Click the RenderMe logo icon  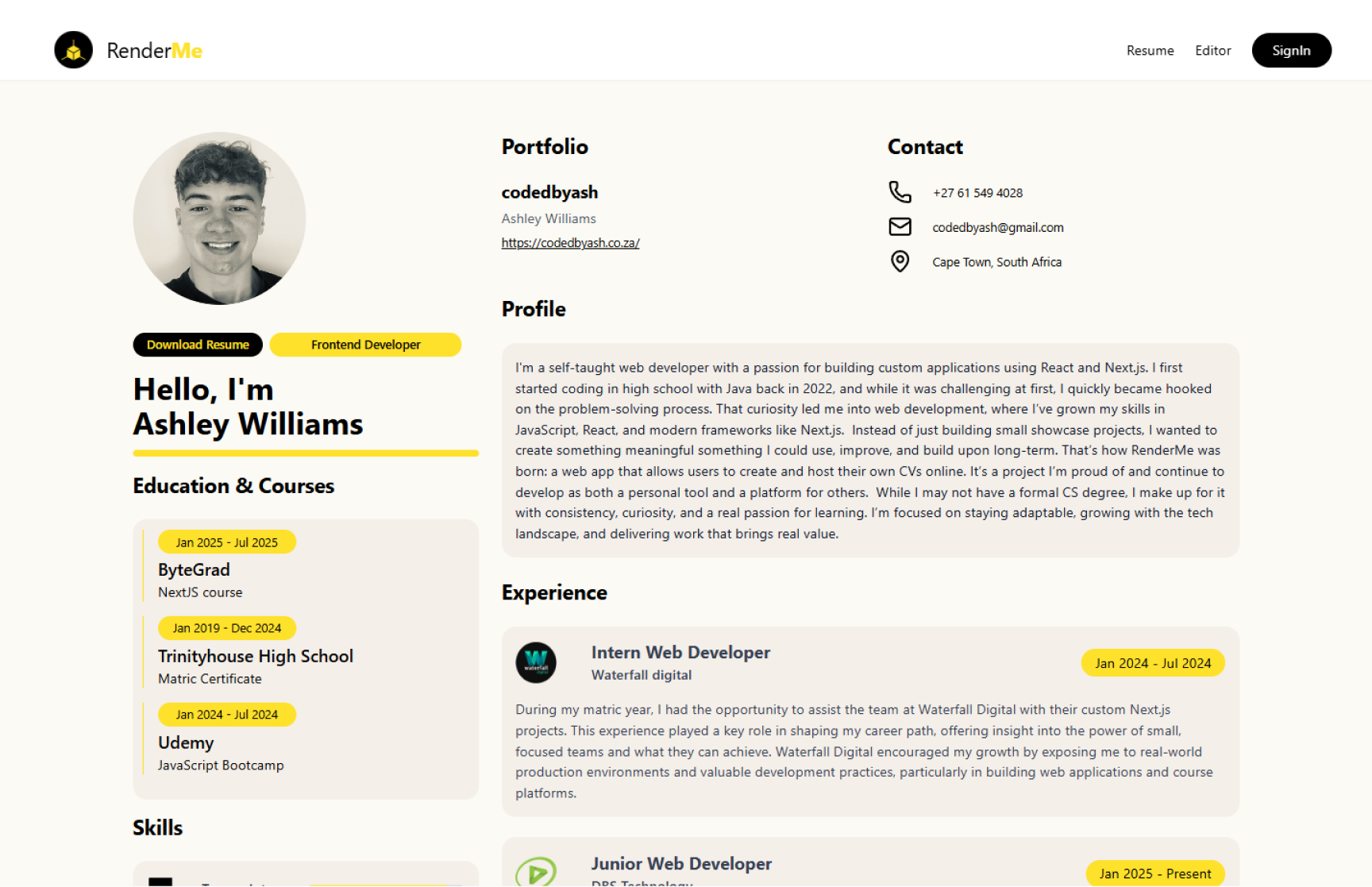click(74, 50)
